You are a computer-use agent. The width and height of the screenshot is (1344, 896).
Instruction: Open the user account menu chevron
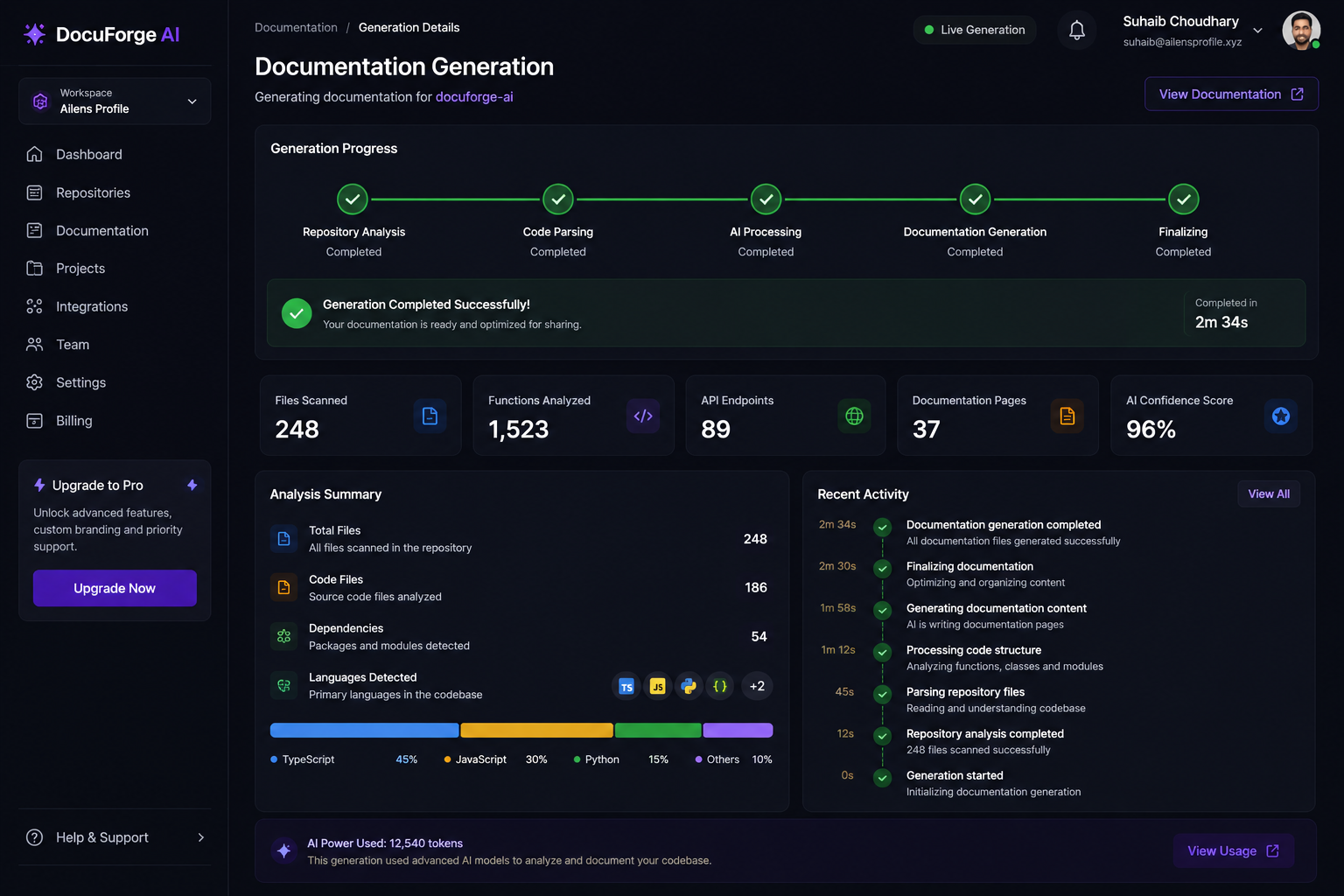tap(1257, 31)
